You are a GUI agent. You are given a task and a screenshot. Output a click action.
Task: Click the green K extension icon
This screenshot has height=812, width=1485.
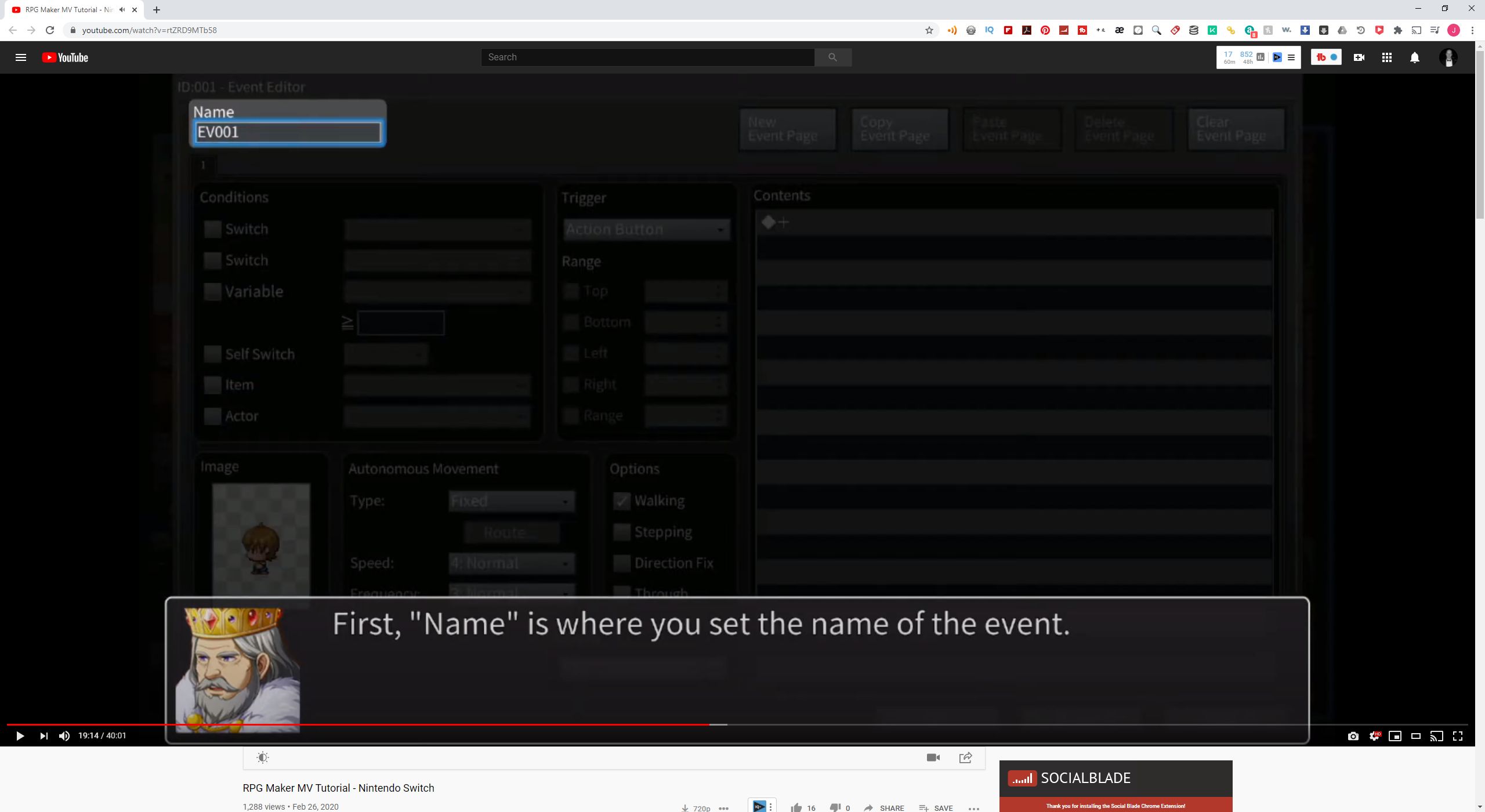pos(1212,30)
